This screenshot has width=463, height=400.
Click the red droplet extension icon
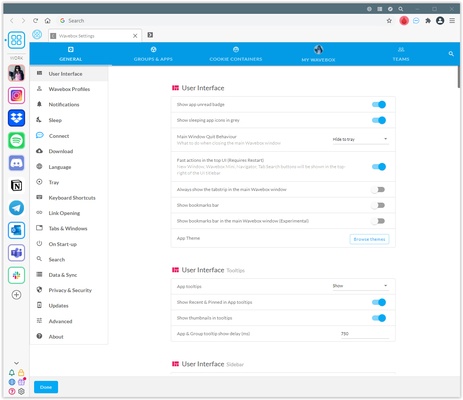404,21
